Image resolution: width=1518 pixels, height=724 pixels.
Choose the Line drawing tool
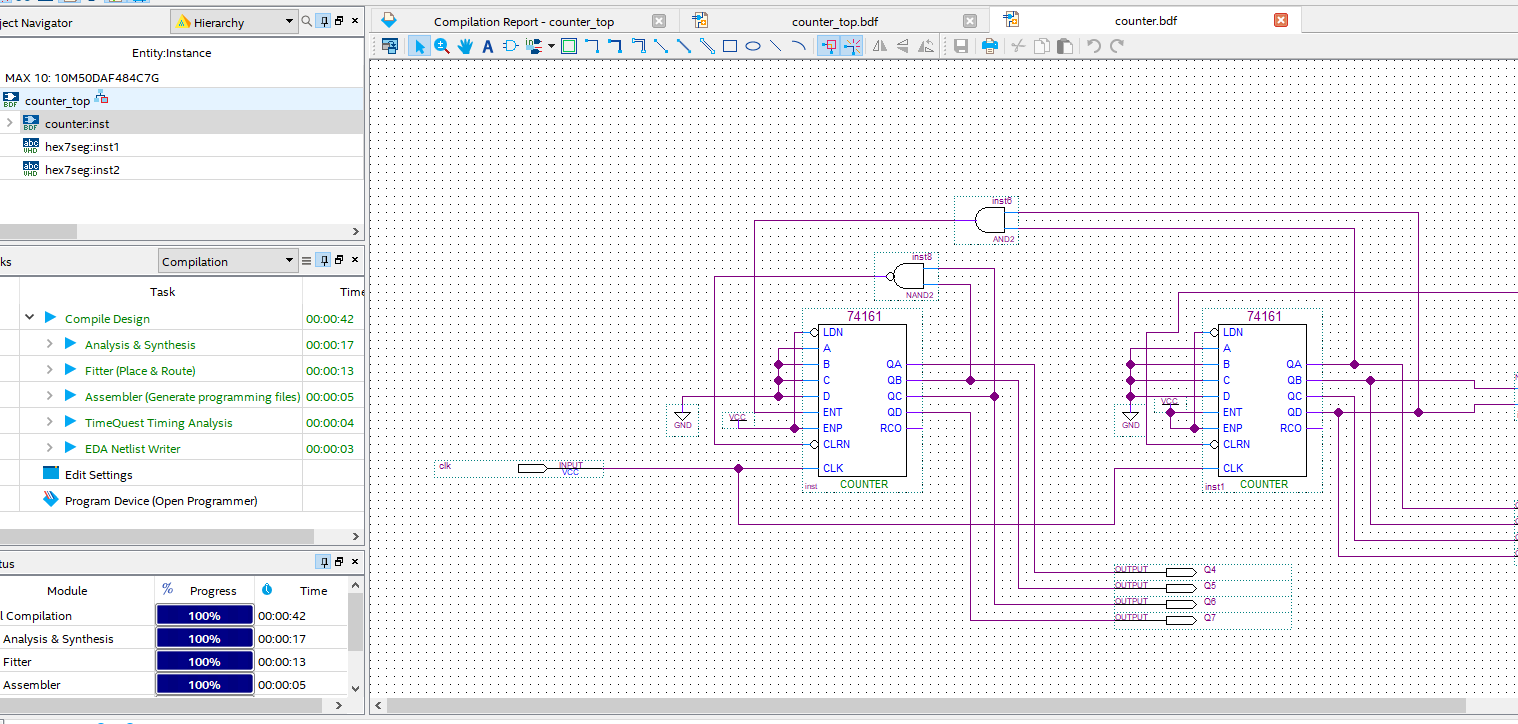pyautogui.click(x=776, y=46)
